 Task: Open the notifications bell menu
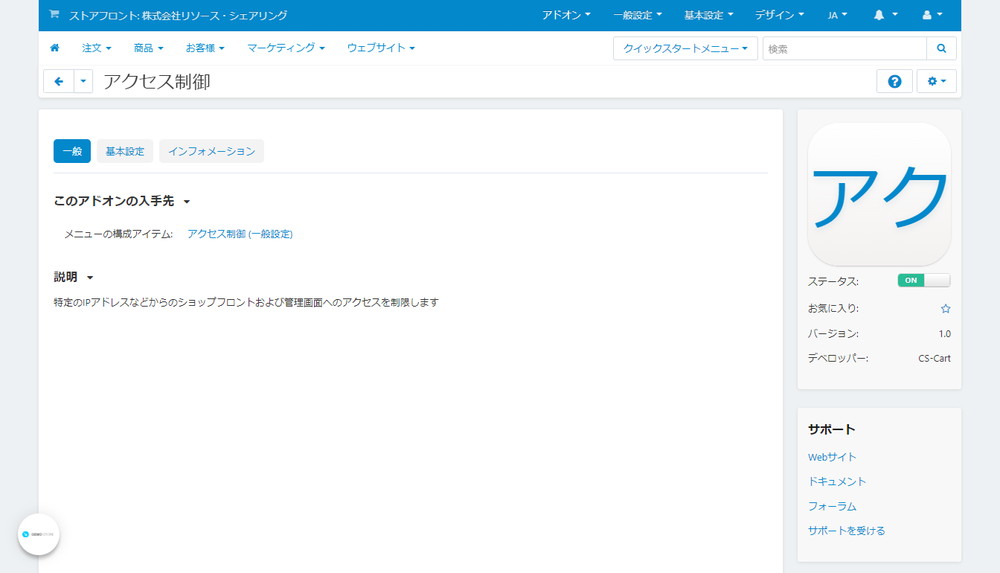click(x=885, y=15)
